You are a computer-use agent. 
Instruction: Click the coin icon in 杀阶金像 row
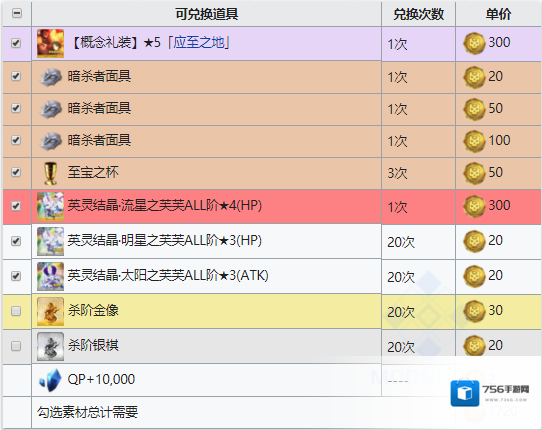coord(474,311)
